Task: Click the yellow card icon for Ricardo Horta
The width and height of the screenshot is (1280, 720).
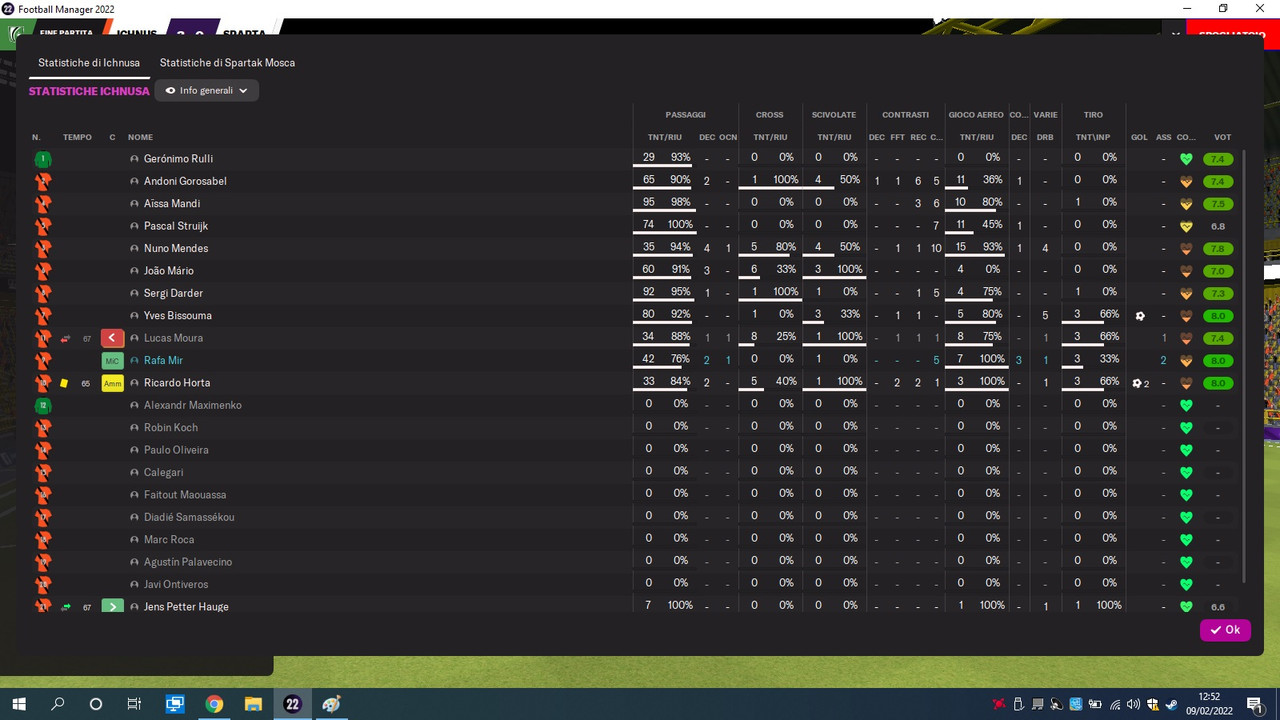Action: point(65,383)
